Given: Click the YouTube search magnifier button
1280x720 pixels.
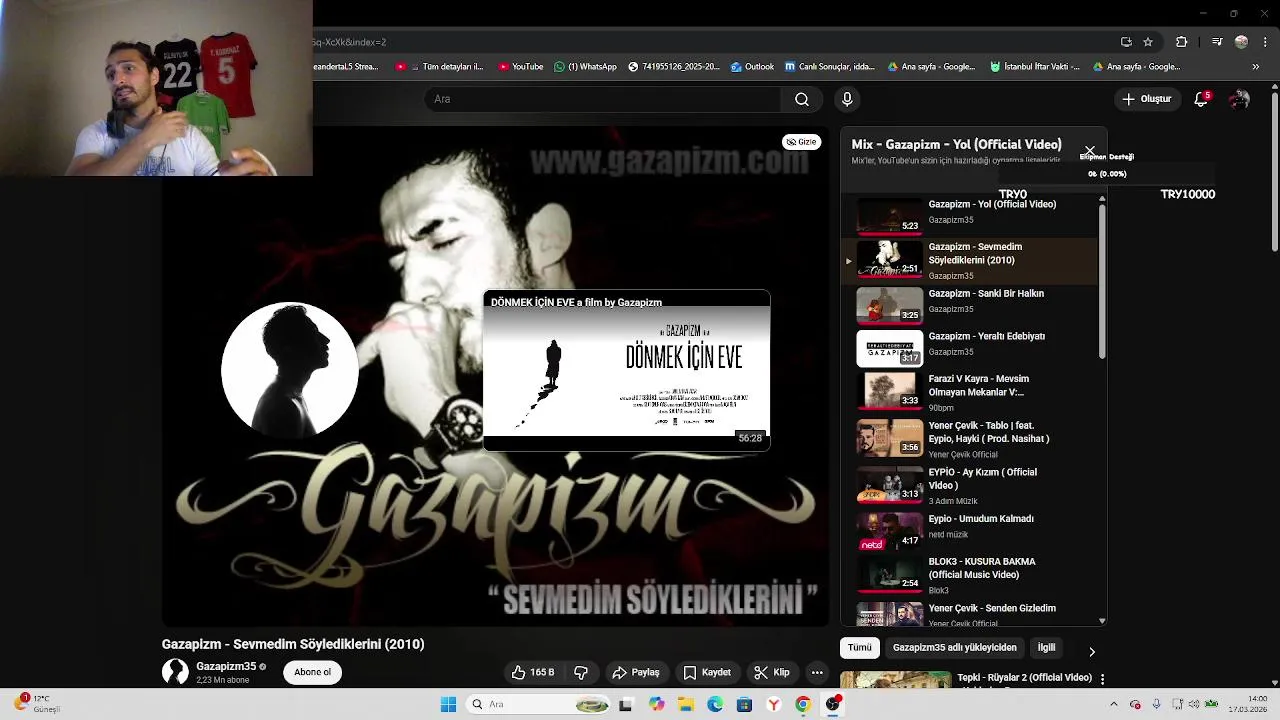Looking at the screenshot, I should (x=802, y=99).
